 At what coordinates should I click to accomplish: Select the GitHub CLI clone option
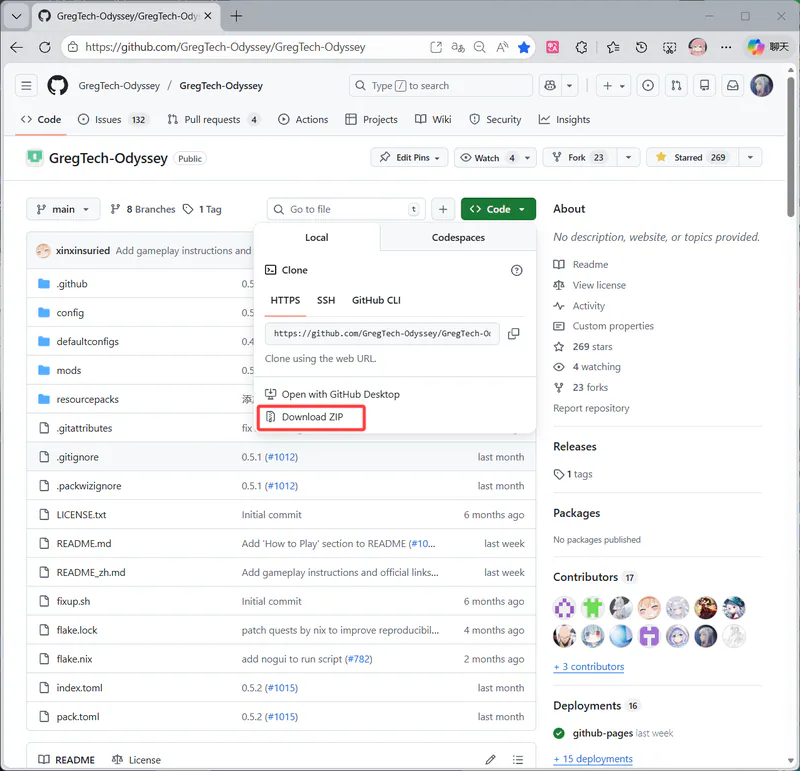tap(376, 301)
